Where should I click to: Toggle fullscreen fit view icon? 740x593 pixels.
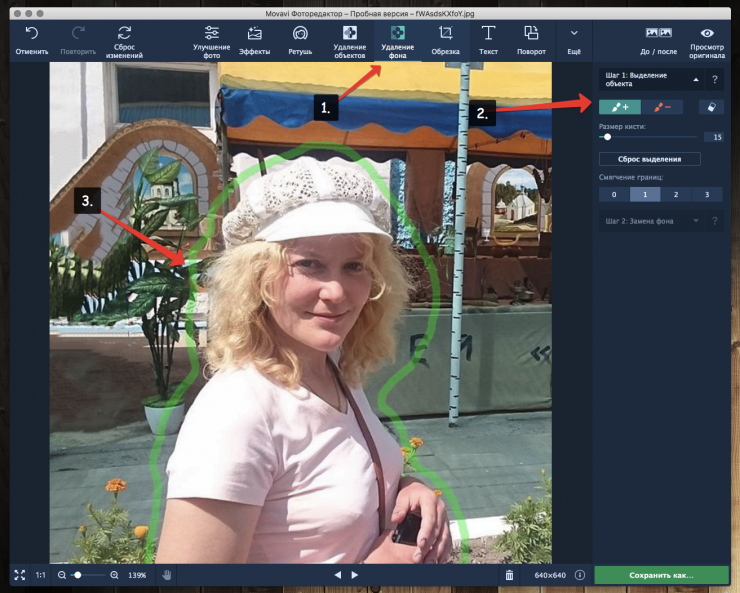point(19,575)
